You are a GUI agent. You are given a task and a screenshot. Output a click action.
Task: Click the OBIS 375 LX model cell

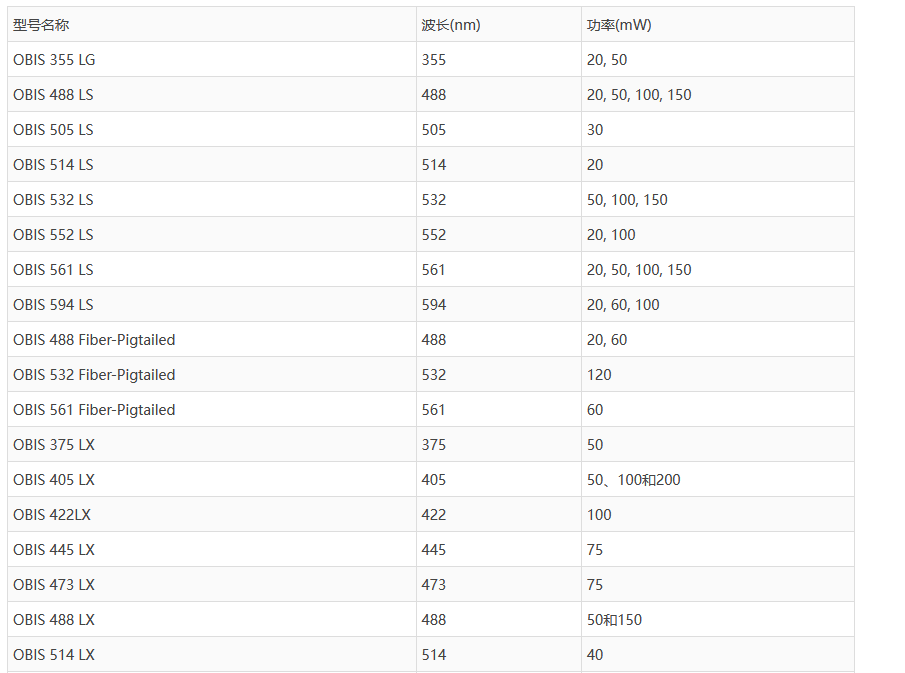pyautogui.click(x=54, y=445)
